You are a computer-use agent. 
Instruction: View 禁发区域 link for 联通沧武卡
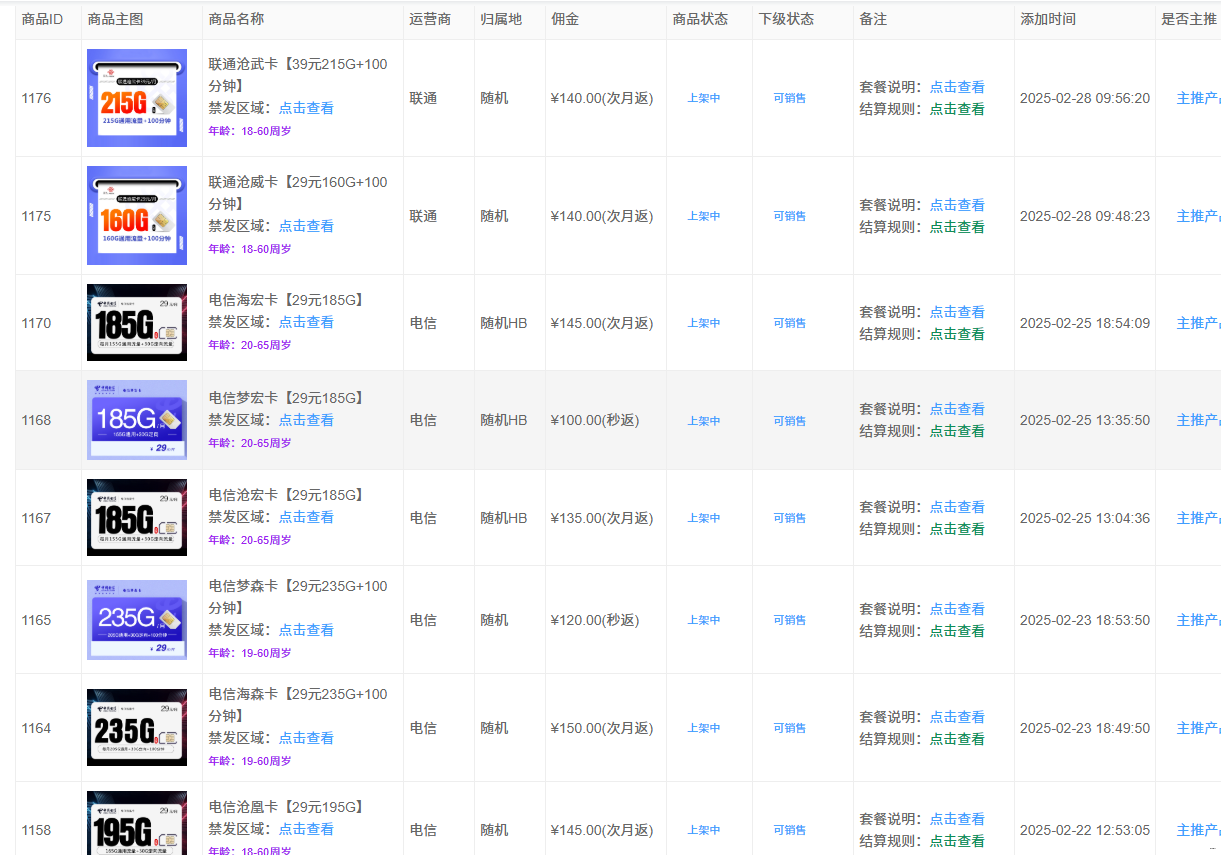tap(306, 108)
